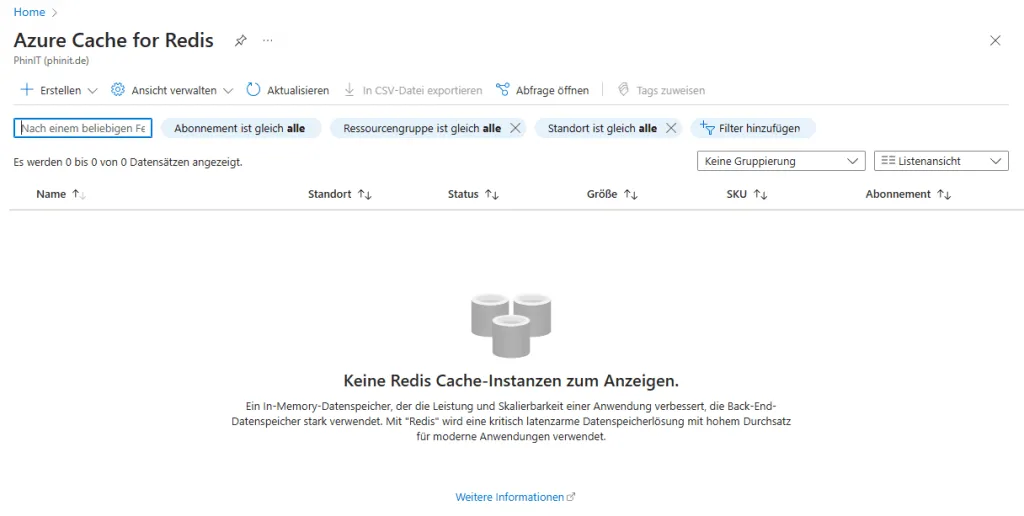
Task: Click the Abonnement ist gleich alle filter
Action: click(240, 128)
